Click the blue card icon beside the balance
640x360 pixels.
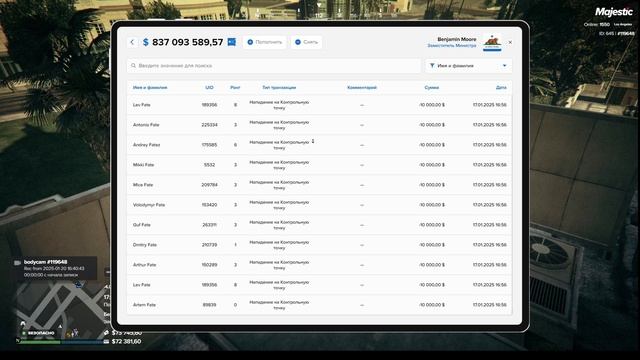coord(231,42)
